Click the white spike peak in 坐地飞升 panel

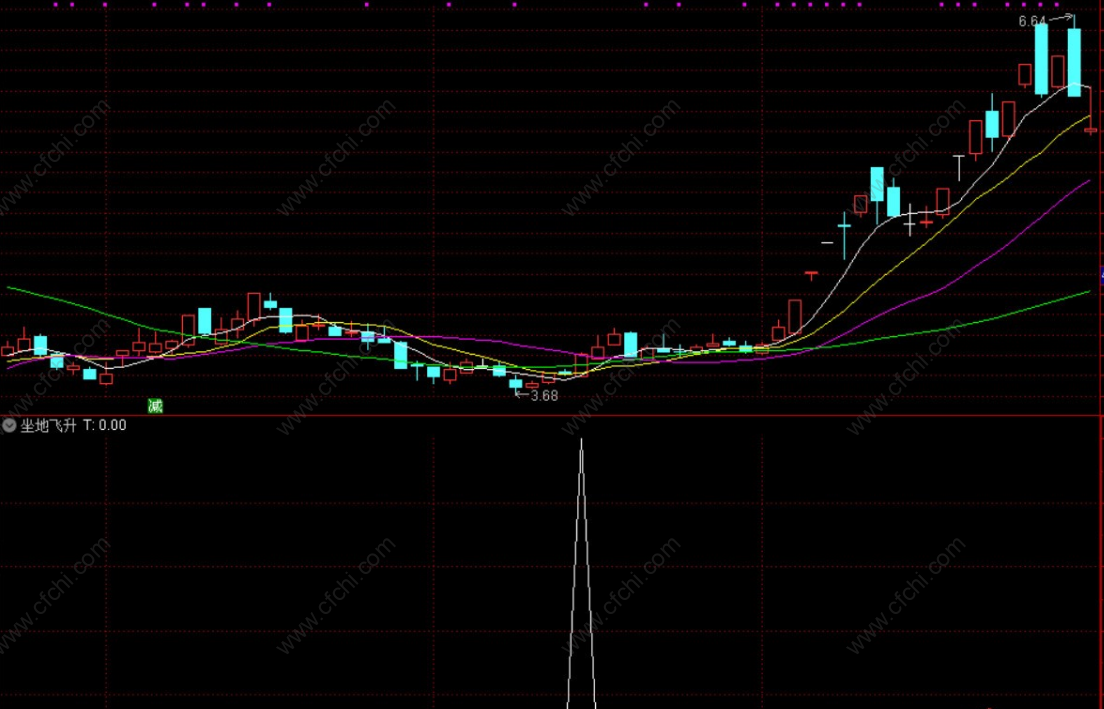tap(582, 441)
